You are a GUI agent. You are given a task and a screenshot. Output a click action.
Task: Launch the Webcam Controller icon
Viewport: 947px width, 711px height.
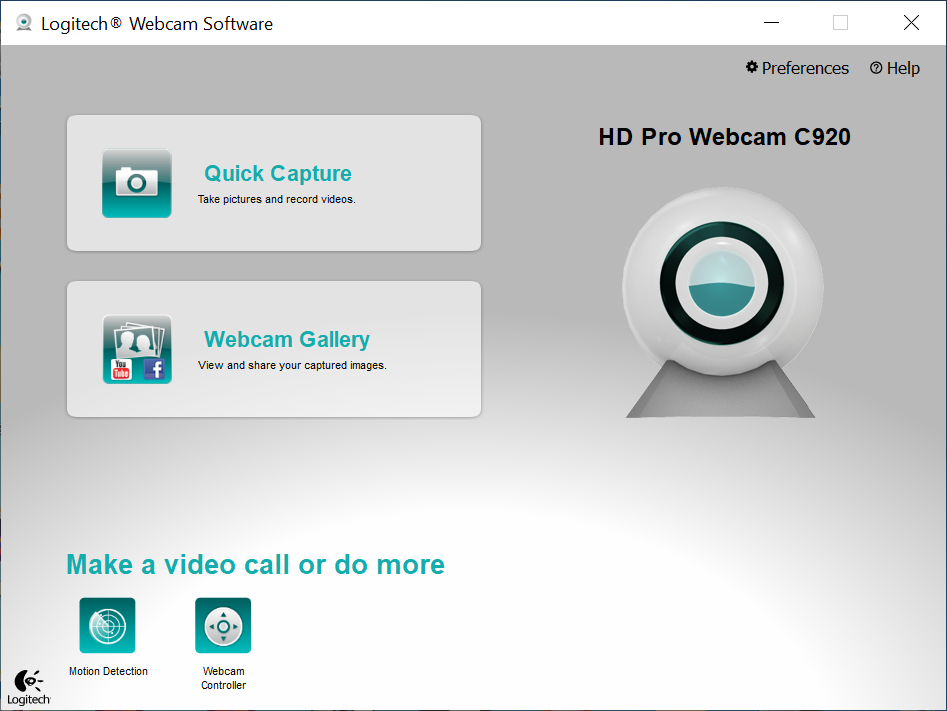[223, 625]
